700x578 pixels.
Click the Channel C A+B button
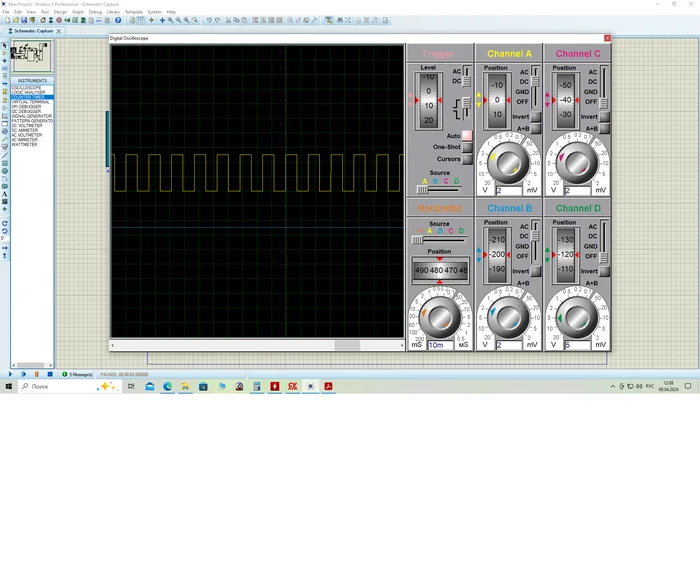click(605, 128)
